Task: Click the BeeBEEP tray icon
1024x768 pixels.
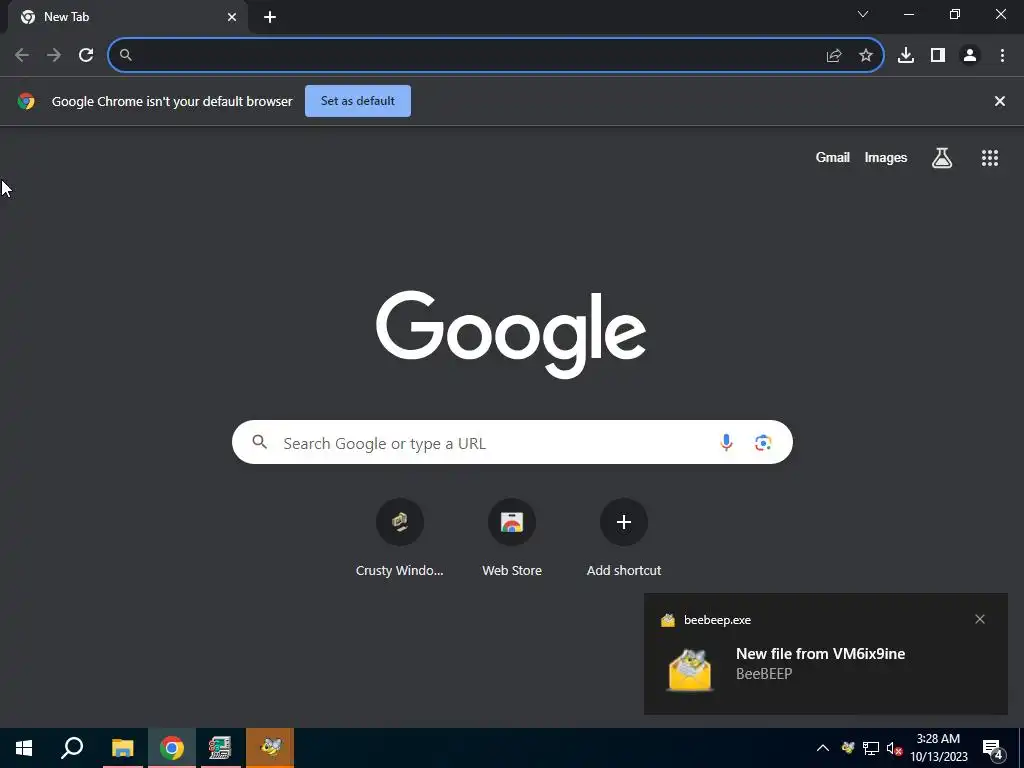Action: (x=848, y=748)
